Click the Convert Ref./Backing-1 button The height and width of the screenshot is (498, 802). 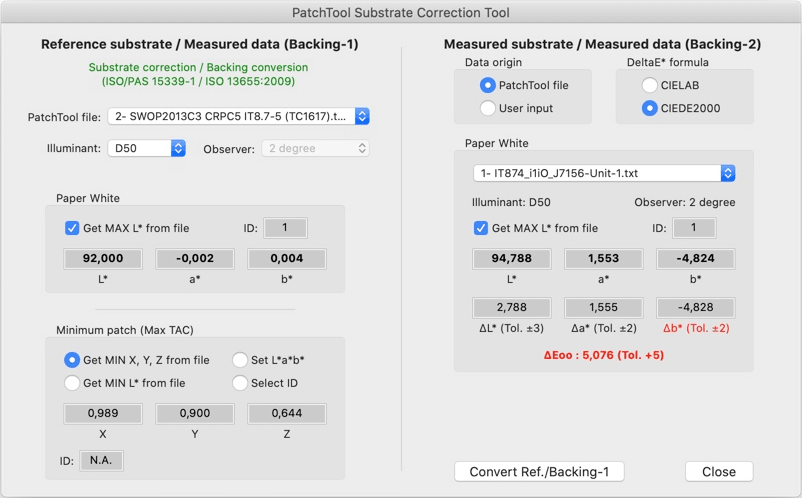point(539,472)
